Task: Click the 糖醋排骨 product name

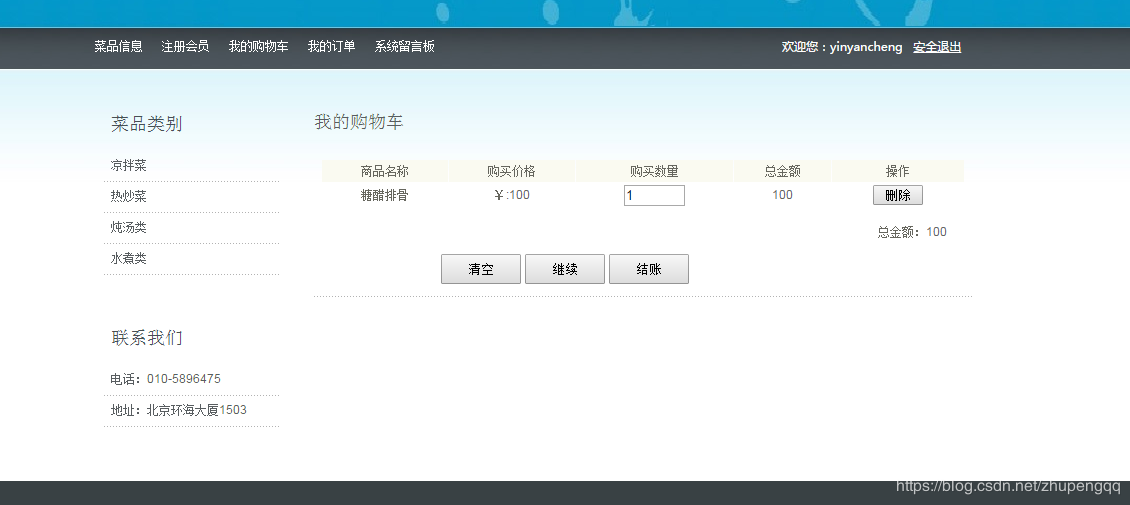Action: pos(385,195)
